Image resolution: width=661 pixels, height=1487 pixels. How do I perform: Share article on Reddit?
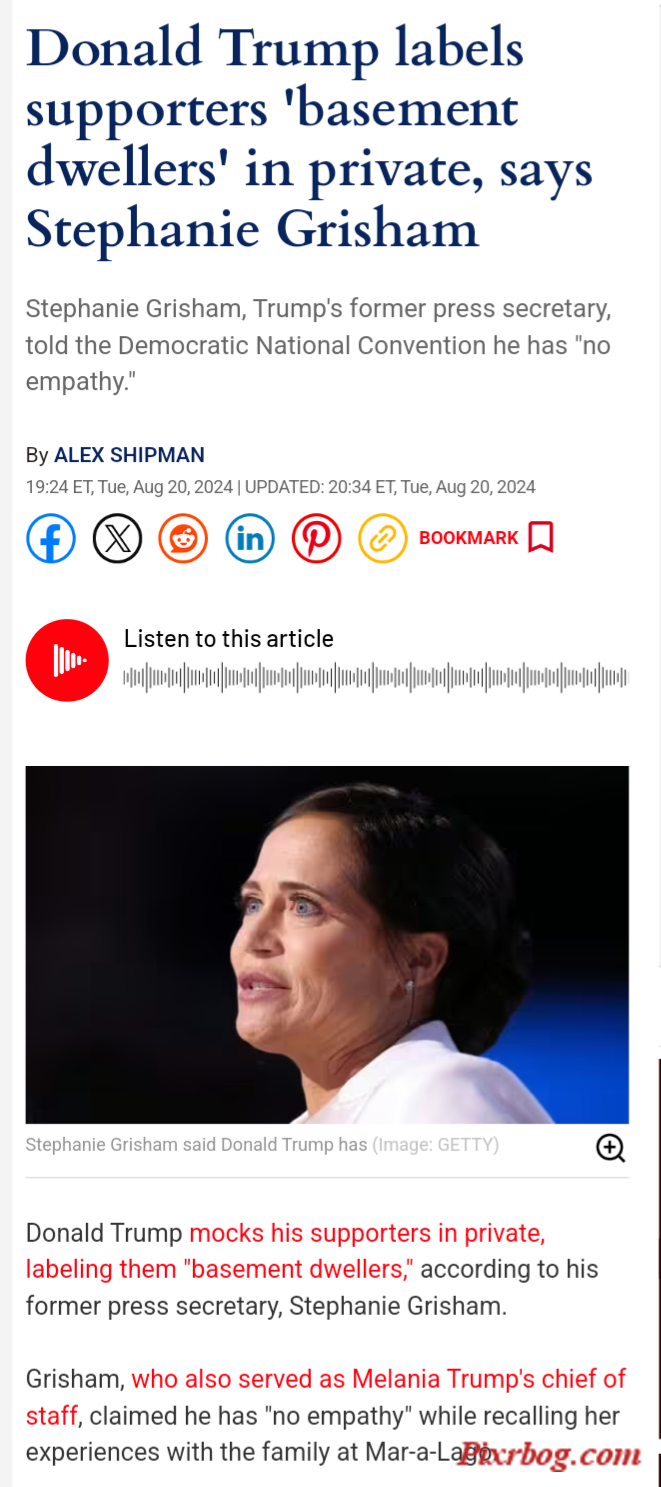point(183,538)
